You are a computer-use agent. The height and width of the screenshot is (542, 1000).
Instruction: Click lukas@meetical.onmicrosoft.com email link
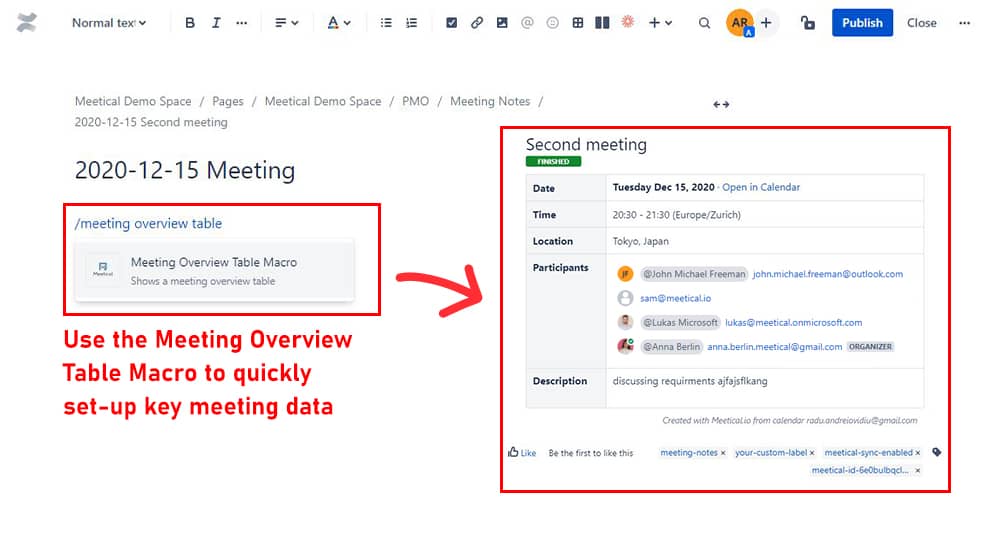[x=793, y=323]
